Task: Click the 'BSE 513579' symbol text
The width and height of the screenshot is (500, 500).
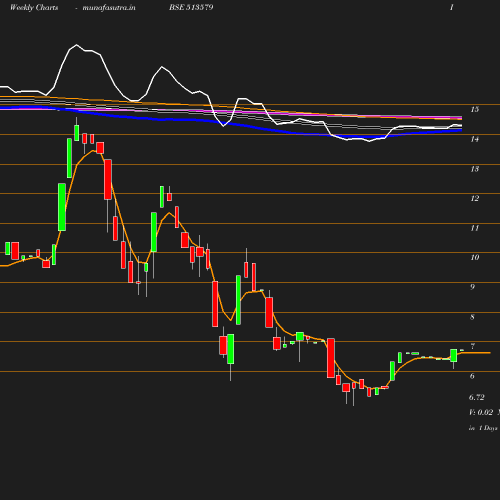Action: (191, 7)
